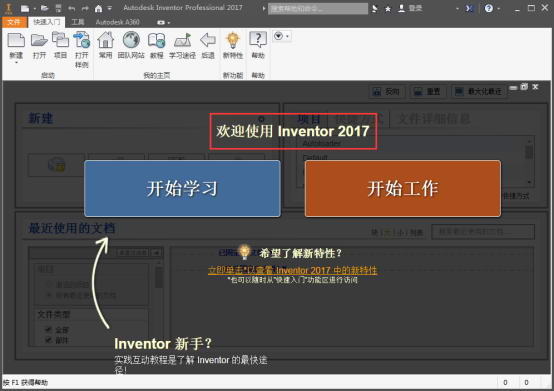Click the ribbon display mode icon beside A360 tab
Screen dimensions: 554x391
click(x=161, y=22)
